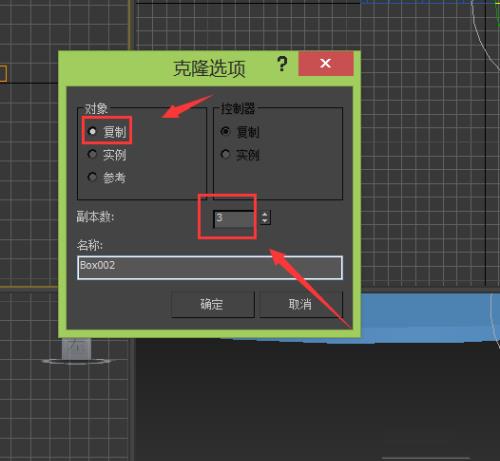Decrease copies with spinner down arrow
Viewport: 500px width, 461px height.
coord(265,221)
